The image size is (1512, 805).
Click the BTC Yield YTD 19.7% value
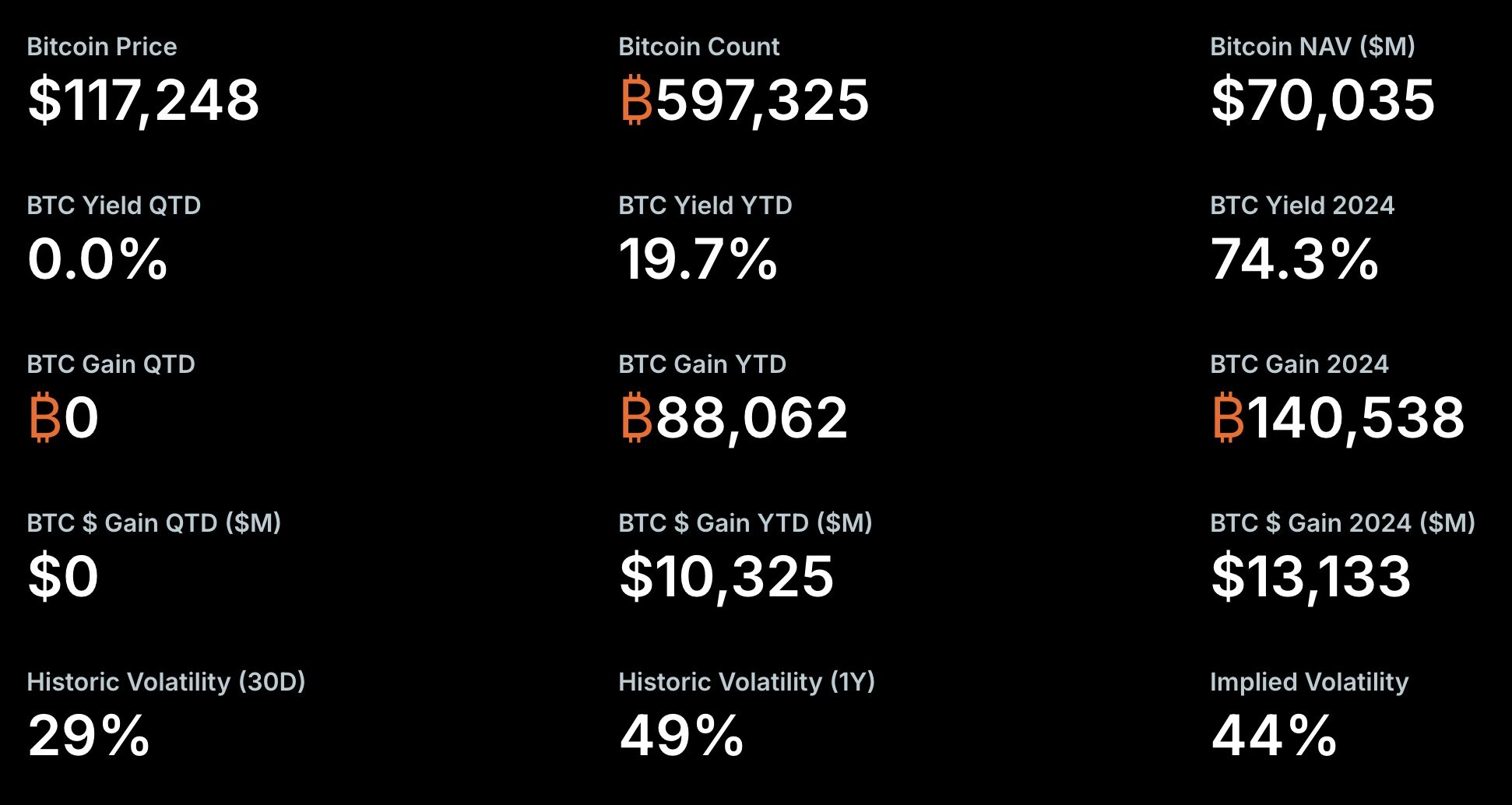[x=698, y=259]
